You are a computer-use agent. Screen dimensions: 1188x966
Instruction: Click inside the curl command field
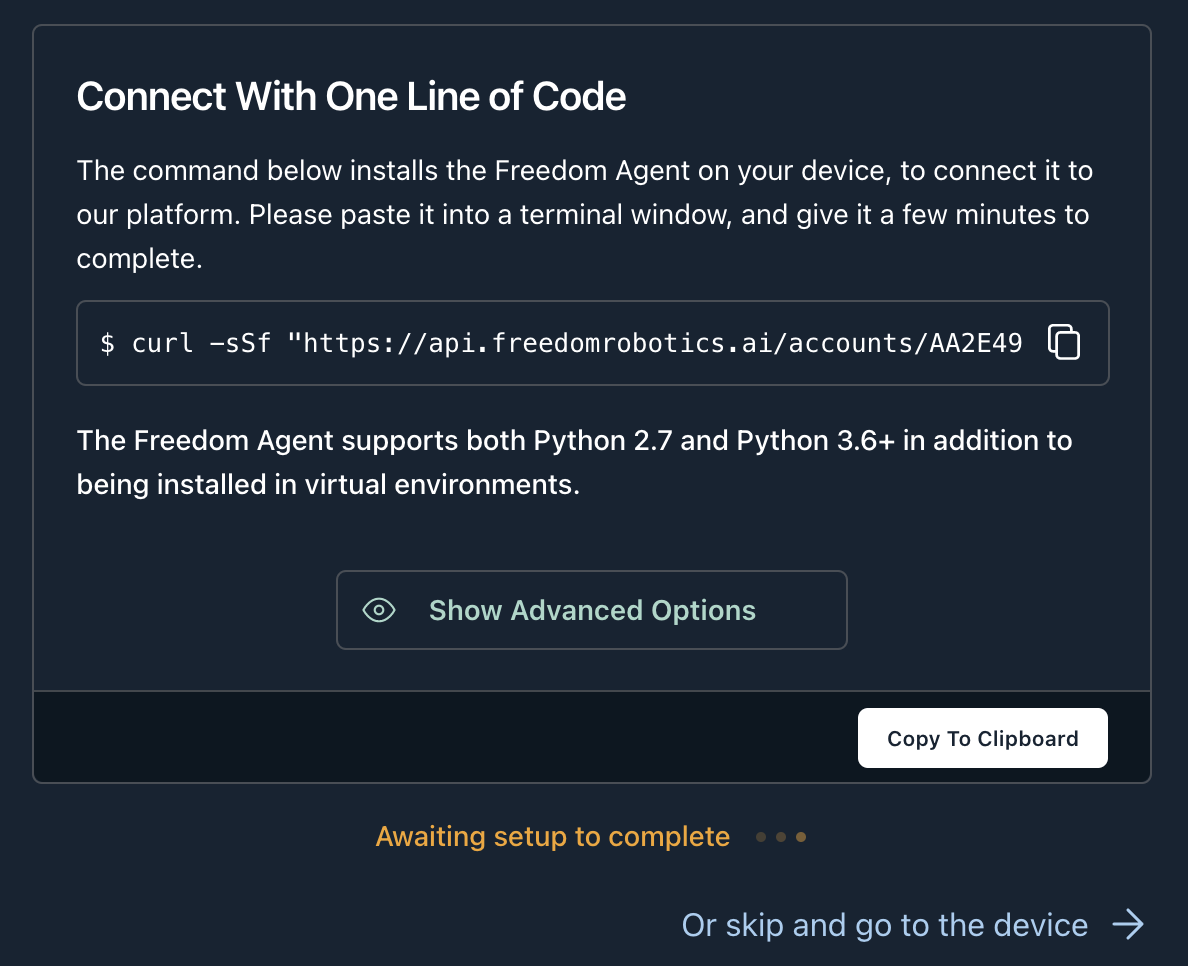click(x=560, y=343)
